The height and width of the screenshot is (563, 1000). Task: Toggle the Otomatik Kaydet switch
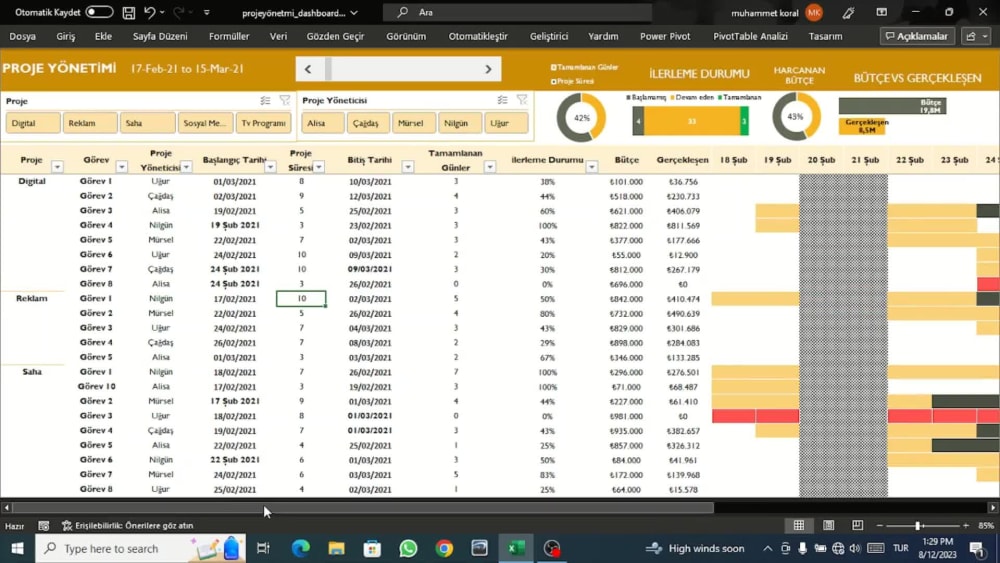tap(99, 12)
